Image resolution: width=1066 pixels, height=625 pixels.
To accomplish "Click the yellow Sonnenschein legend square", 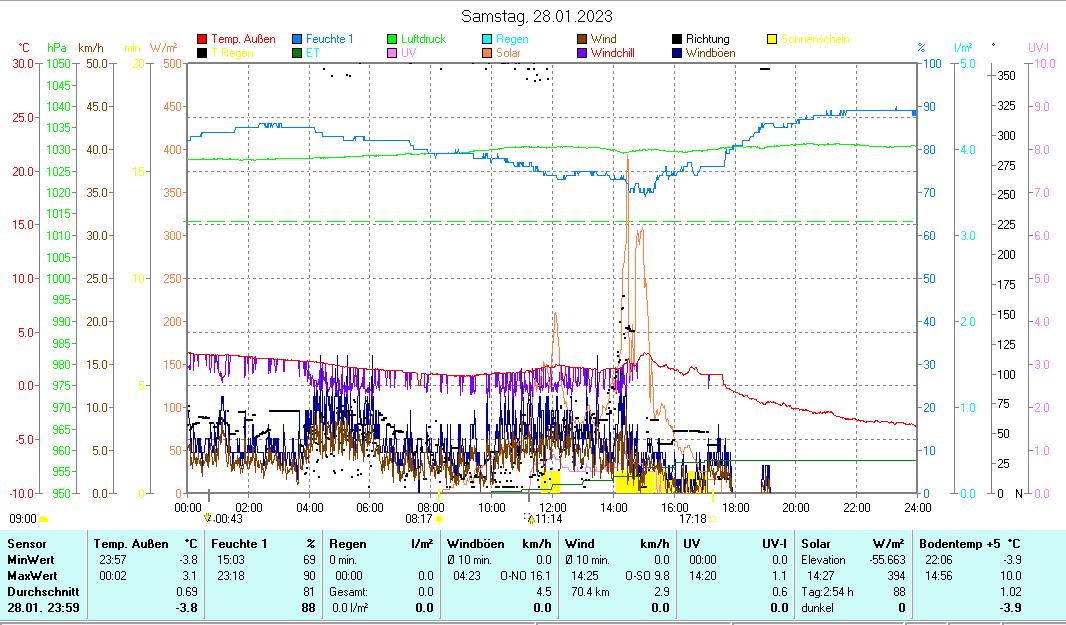I will 772,40.
